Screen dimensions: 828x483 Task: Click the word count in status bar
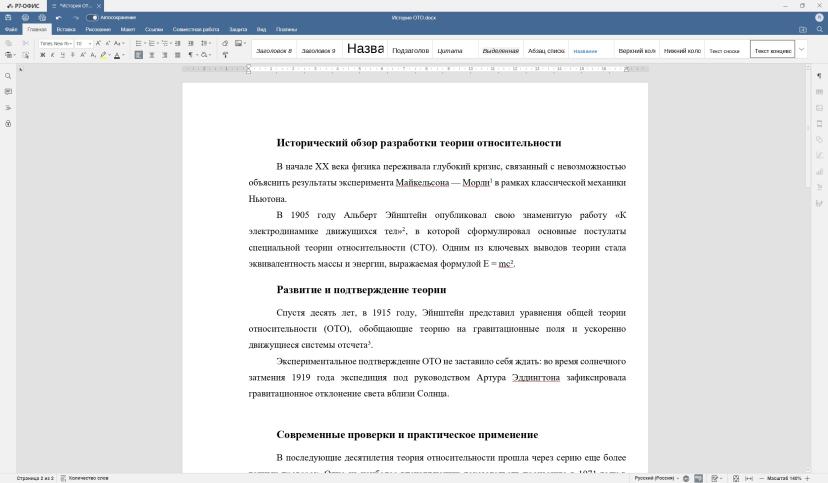84,478
